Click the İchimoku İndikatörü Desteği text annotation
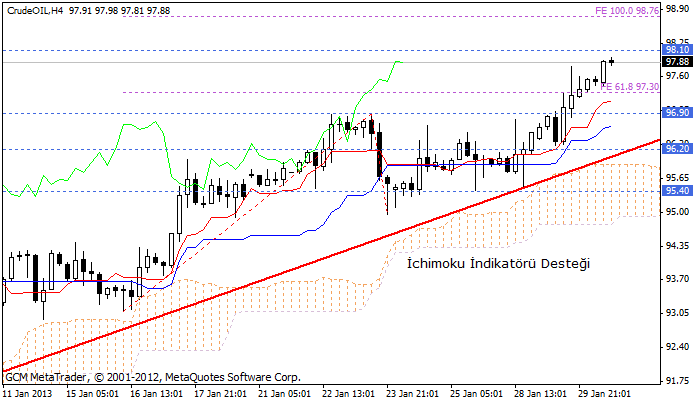The height and width of the screenshot is (402, 700). (500, 263)
